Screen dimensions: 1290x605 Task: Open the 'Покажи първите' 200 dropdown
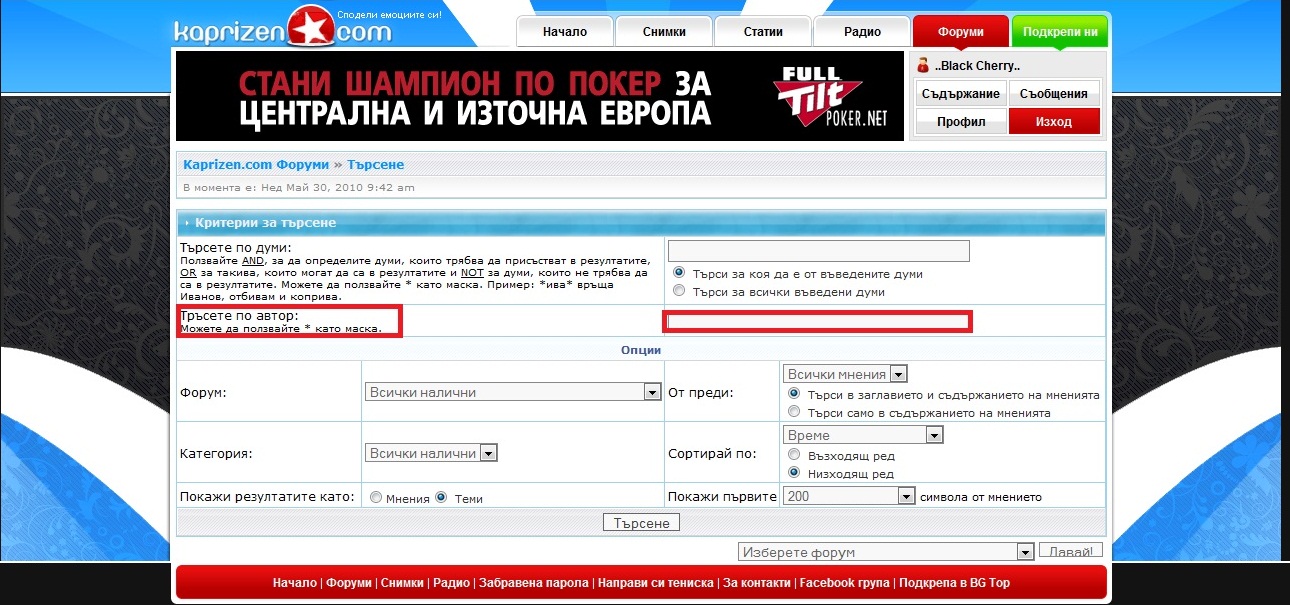coord(849,496)
